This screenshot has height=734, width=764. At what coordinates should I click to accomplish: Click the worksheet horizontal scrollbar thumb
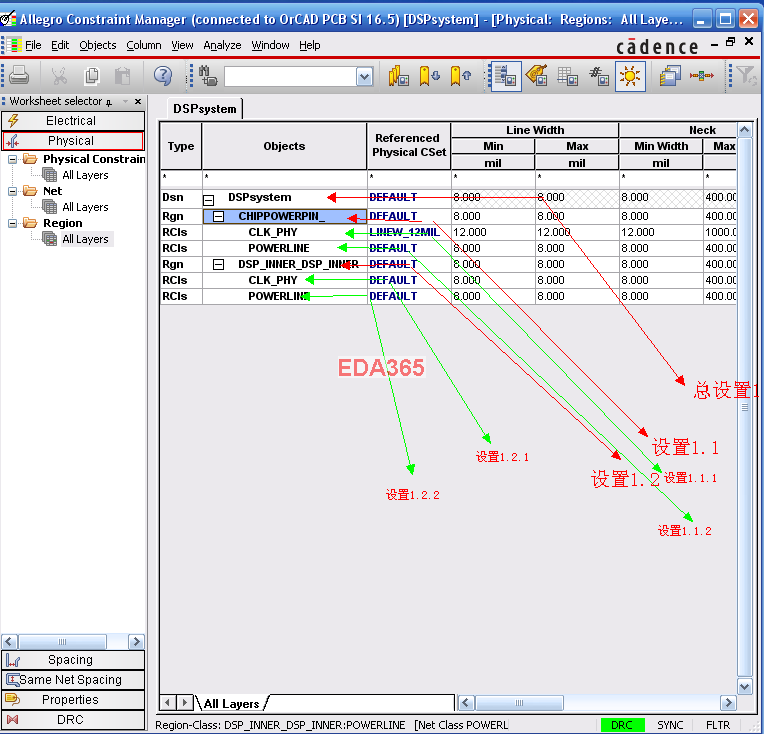click(x=519, y=702)
